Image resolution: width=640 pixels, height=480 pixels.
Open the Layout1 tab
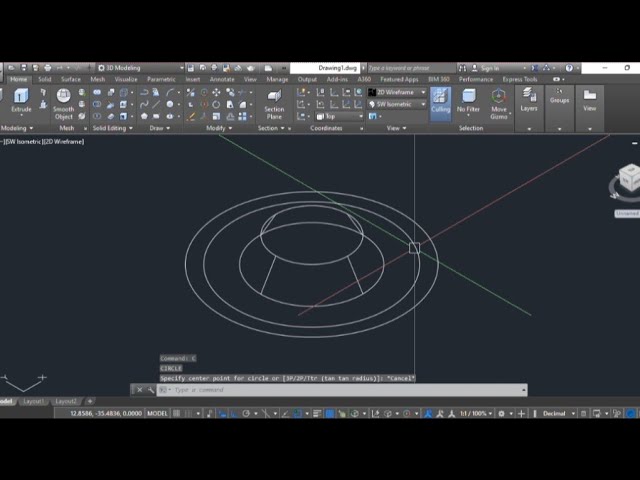click(33, 401)
